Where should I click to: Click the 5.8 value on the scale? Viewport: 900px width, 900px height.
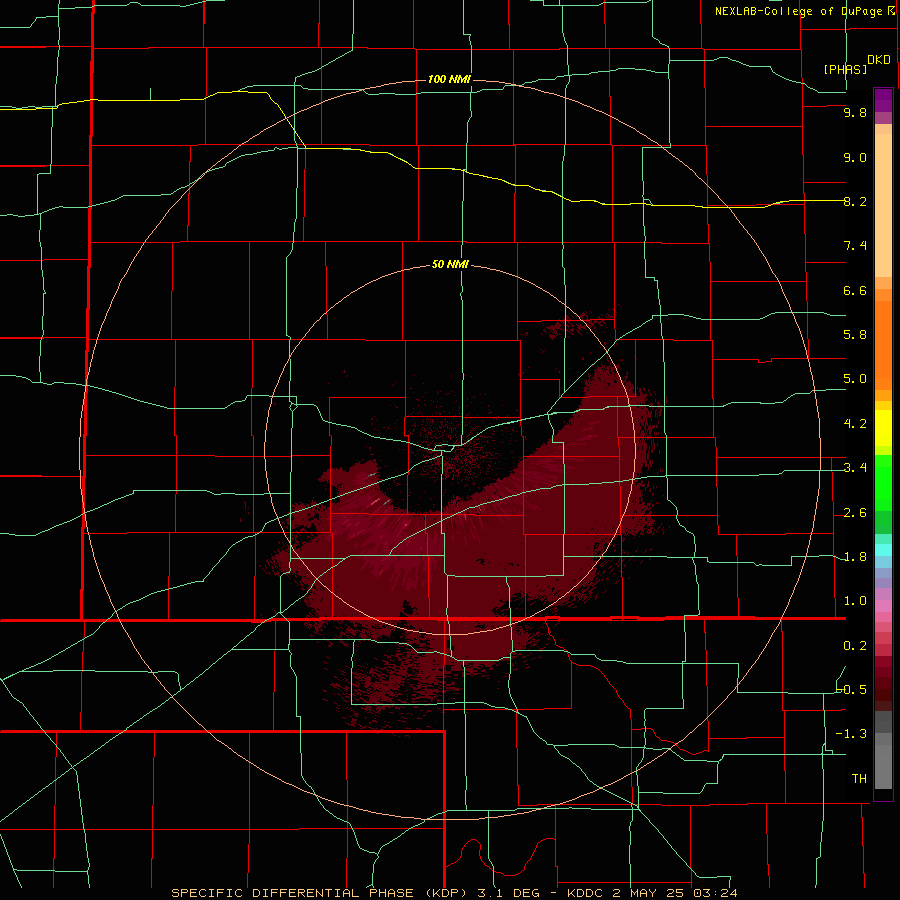point(855,335)
